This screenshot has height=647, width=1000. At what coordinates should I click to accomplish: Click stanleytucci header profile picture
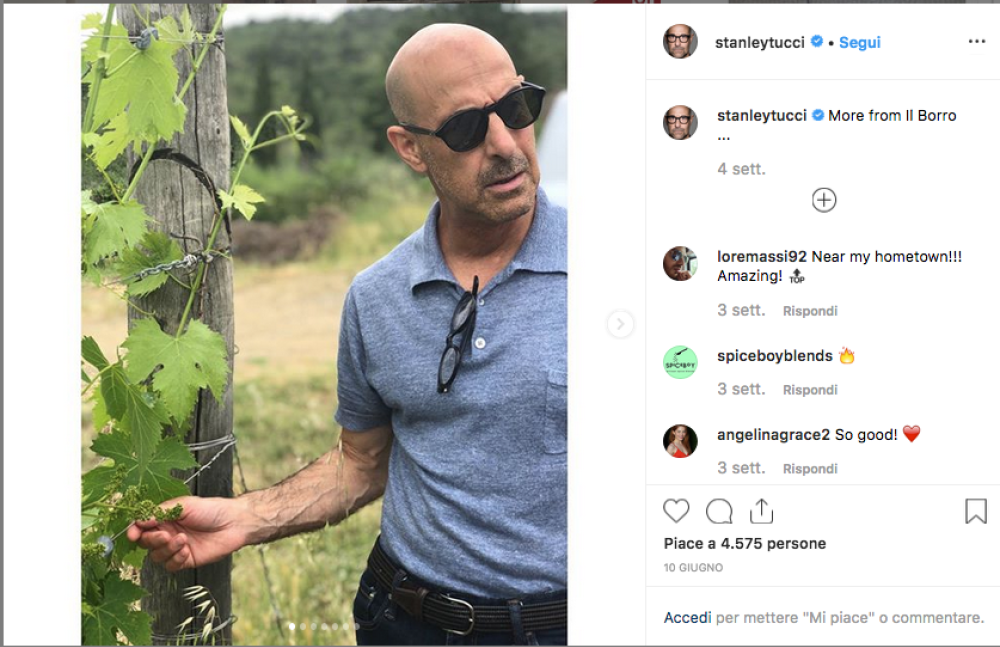(x=680, y=42)
